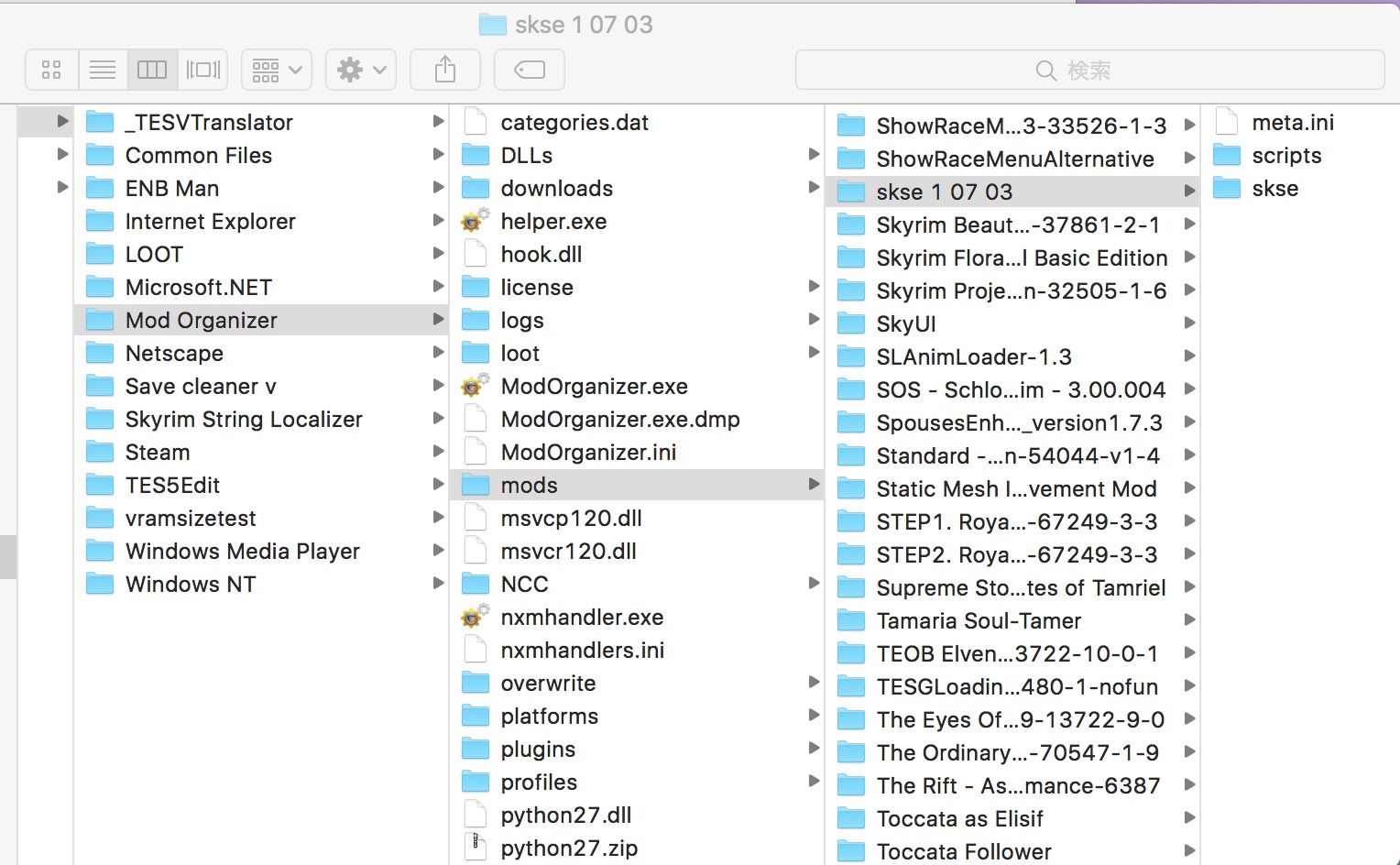Screen dimensions: 1400x865
Task: Expand the mods folder arrow
Action: click(x=813, y=485)
